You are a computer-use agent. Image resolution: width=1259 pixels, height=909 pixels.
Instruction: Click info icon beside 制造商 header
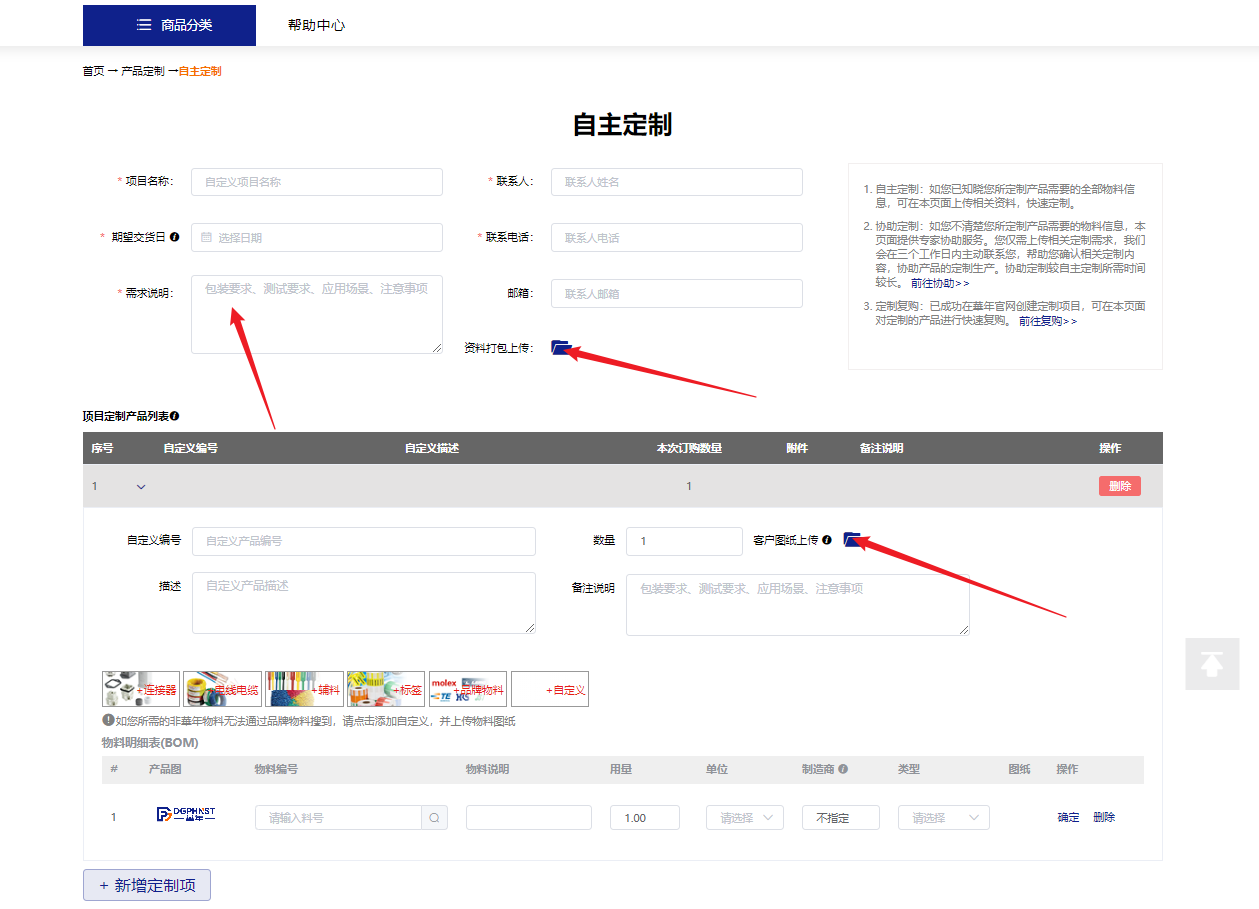click(843, 770)
